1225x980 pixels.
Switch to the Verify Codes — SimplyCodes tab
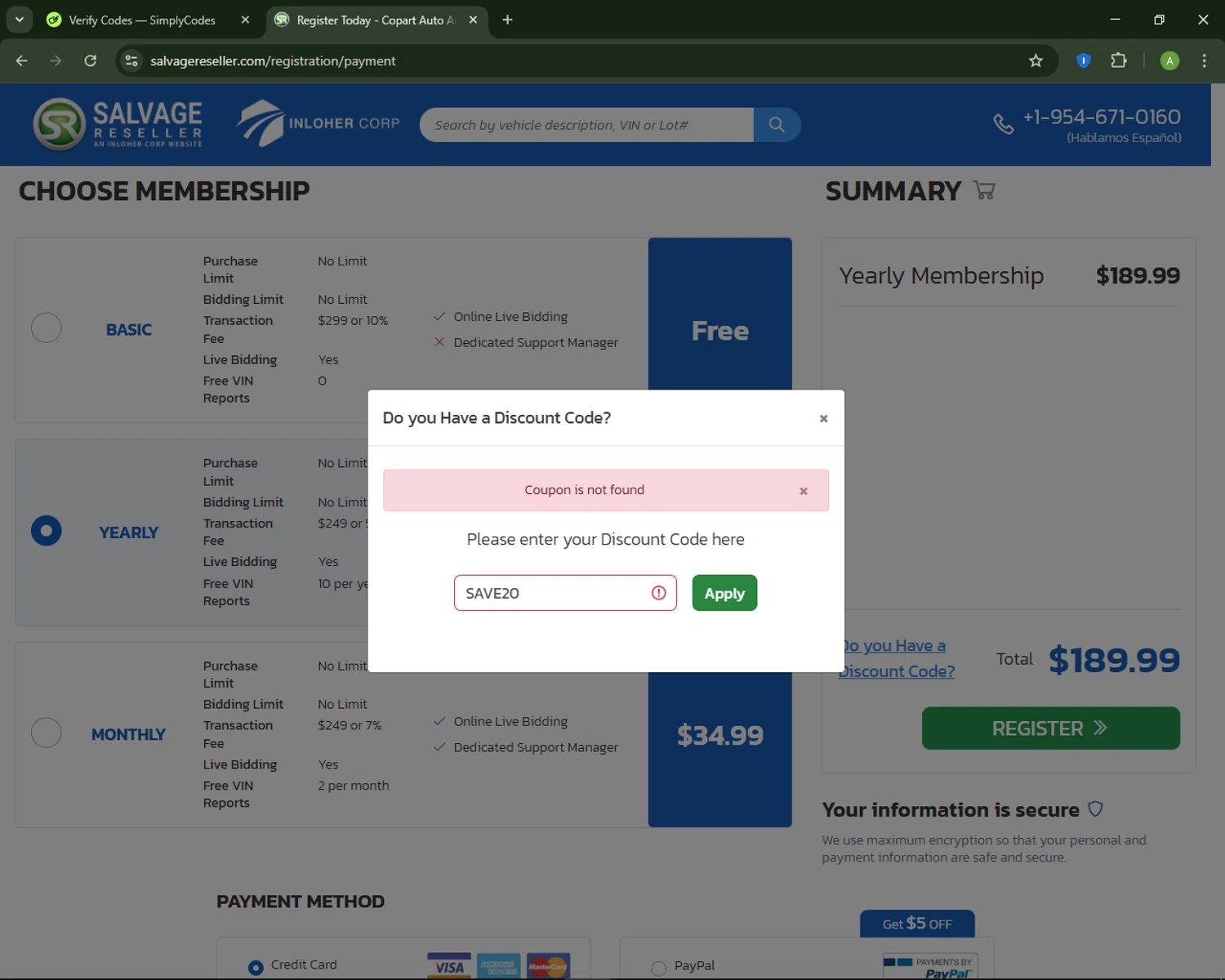(141, 20)
